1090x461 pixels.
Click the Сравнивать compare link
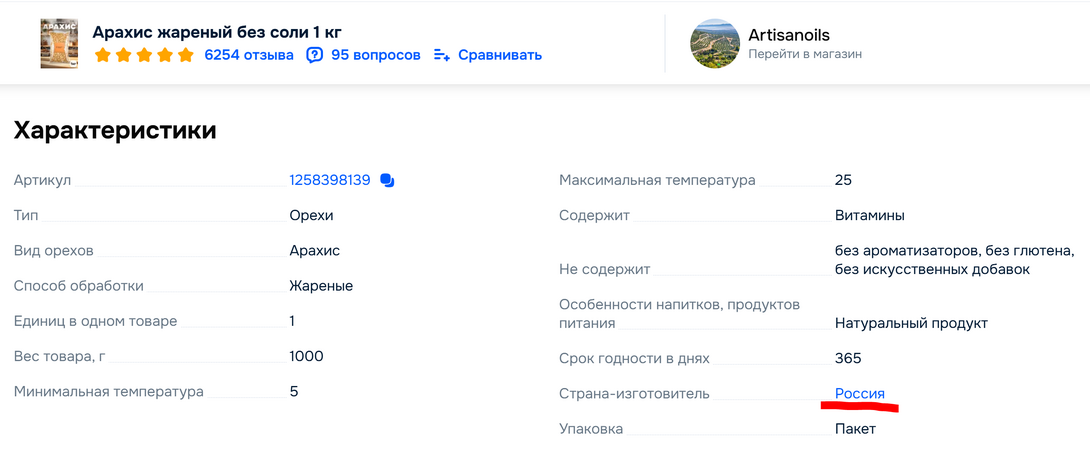[x=500, y=55]
